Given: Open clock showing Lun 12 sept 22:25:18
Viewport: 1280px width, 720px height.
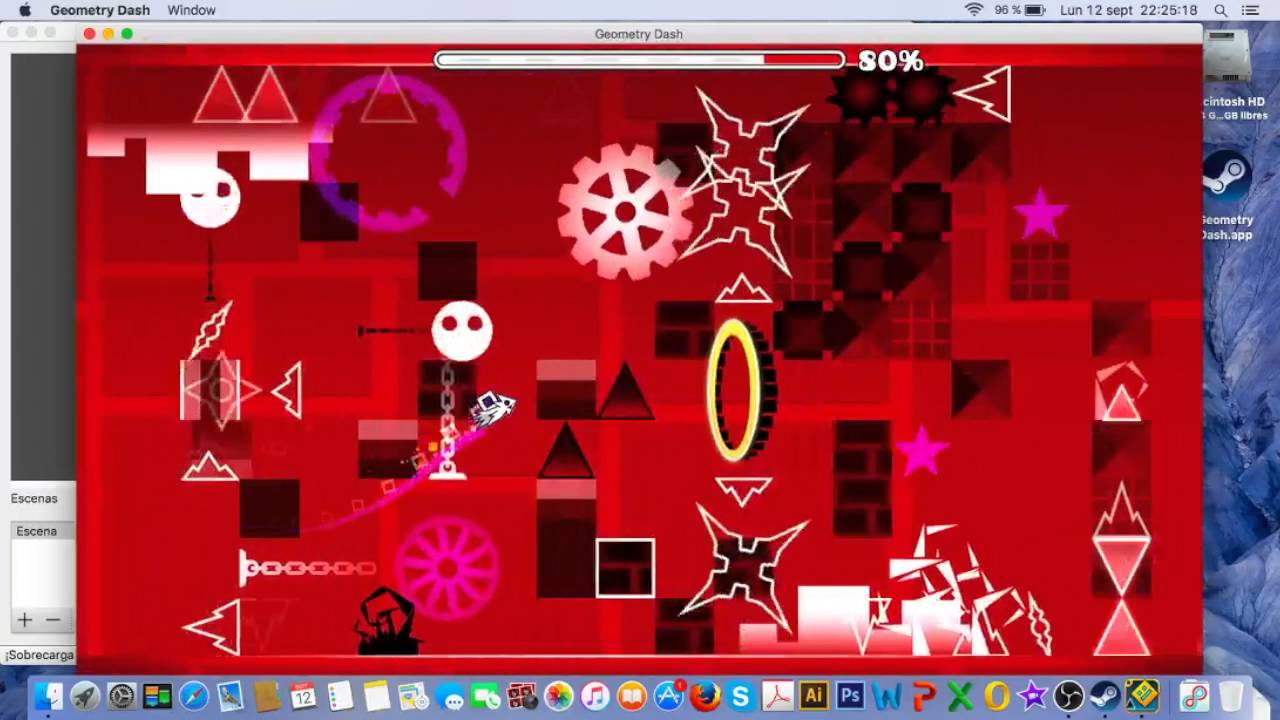Looking at the screenshot, I should click(x=1128, y=10).
